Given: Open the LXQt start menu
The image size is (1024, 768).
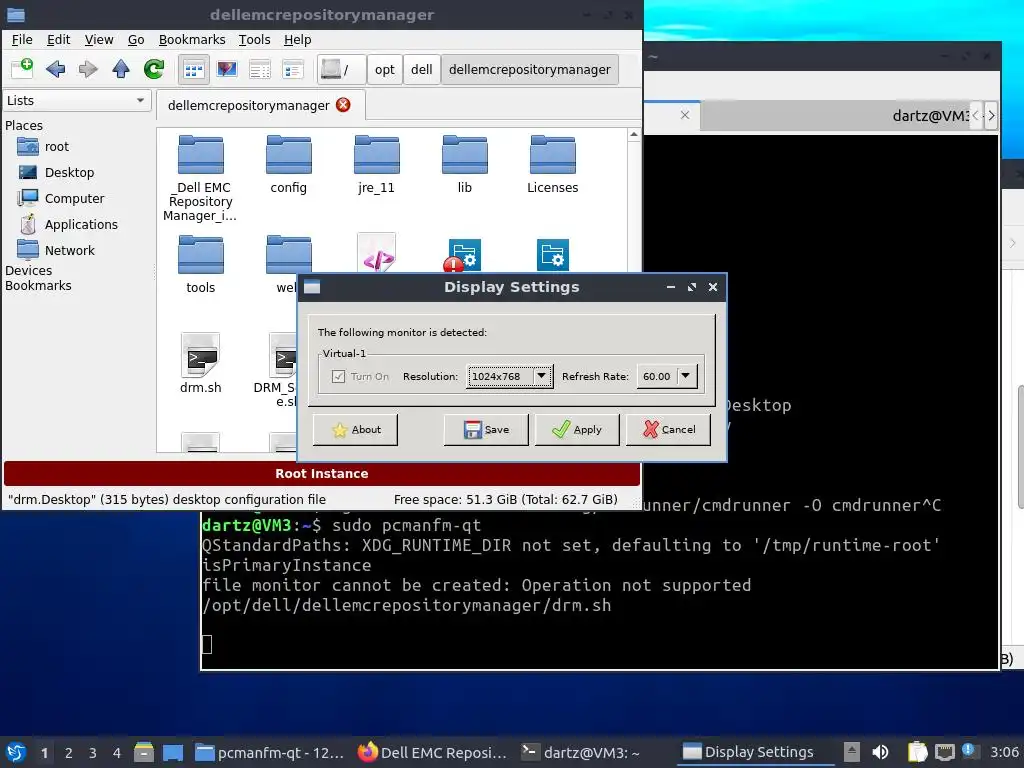Looking at the screenshot, I should tap(16, 752).
